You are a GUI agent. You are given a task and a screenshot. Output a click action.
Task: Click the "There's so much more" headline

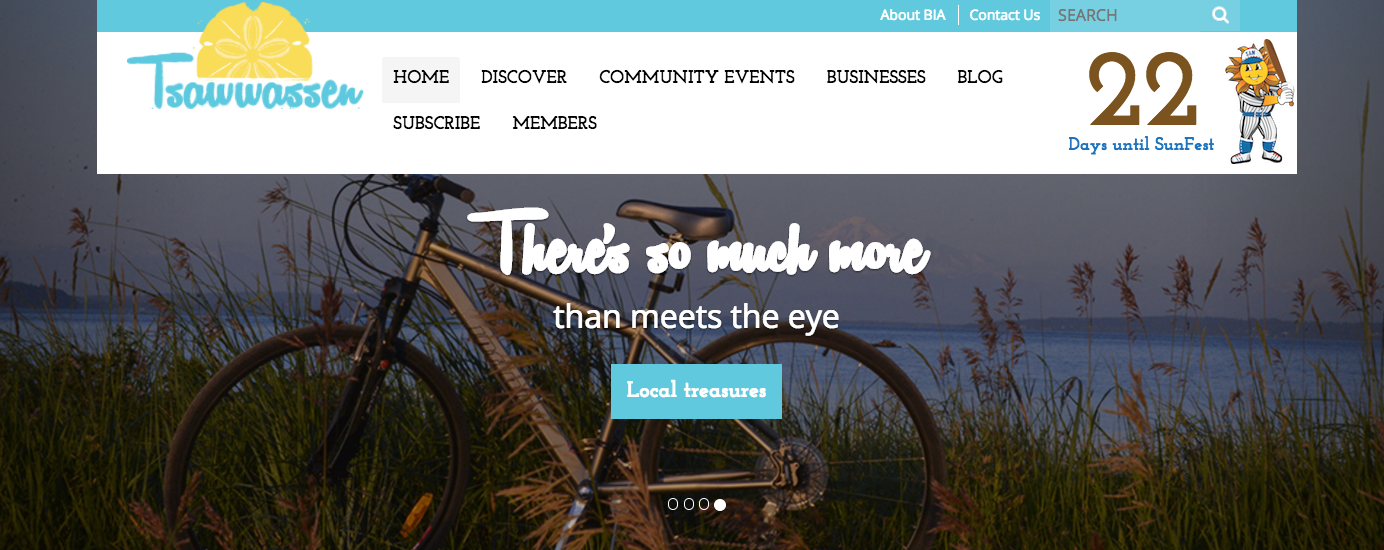714,243
